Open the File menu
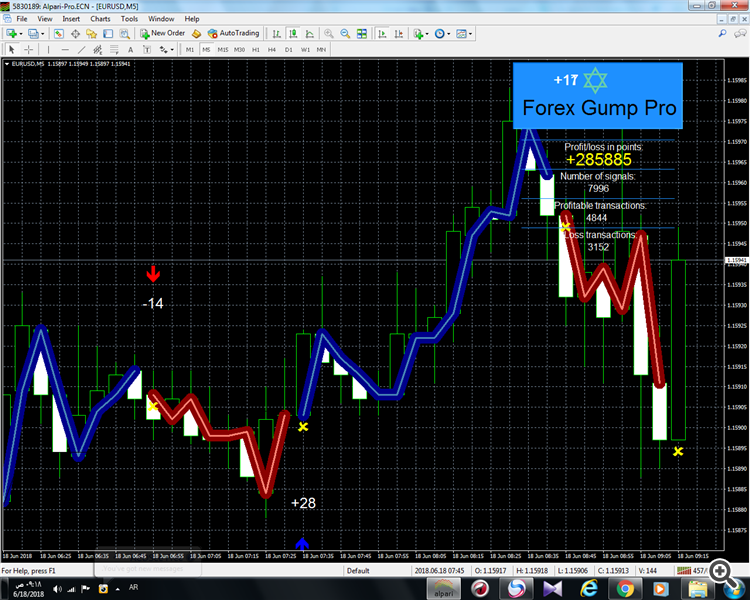Screen dimensions: 750x600 coord(22,19)
